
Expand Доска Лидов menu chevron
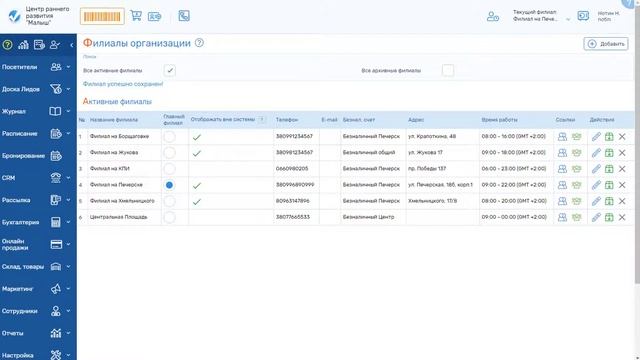(68, 89)
